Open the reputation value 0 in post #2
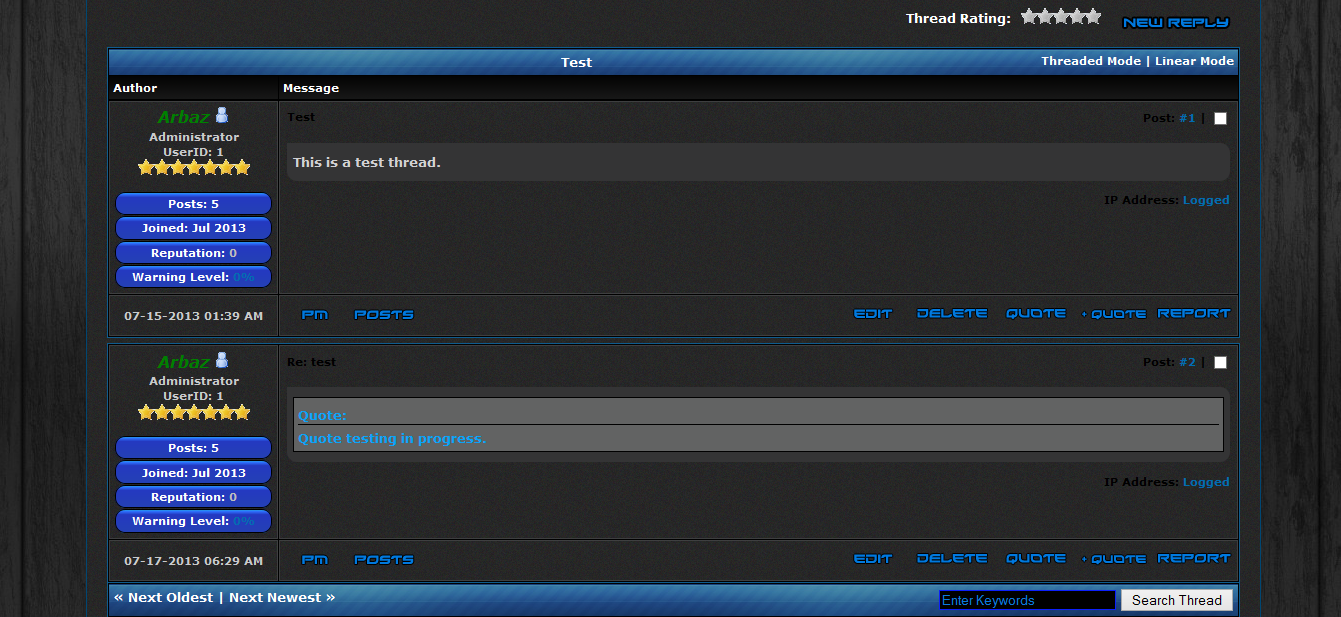The width and height of the screenshot is (1341, 617). [x=233, y=497]
